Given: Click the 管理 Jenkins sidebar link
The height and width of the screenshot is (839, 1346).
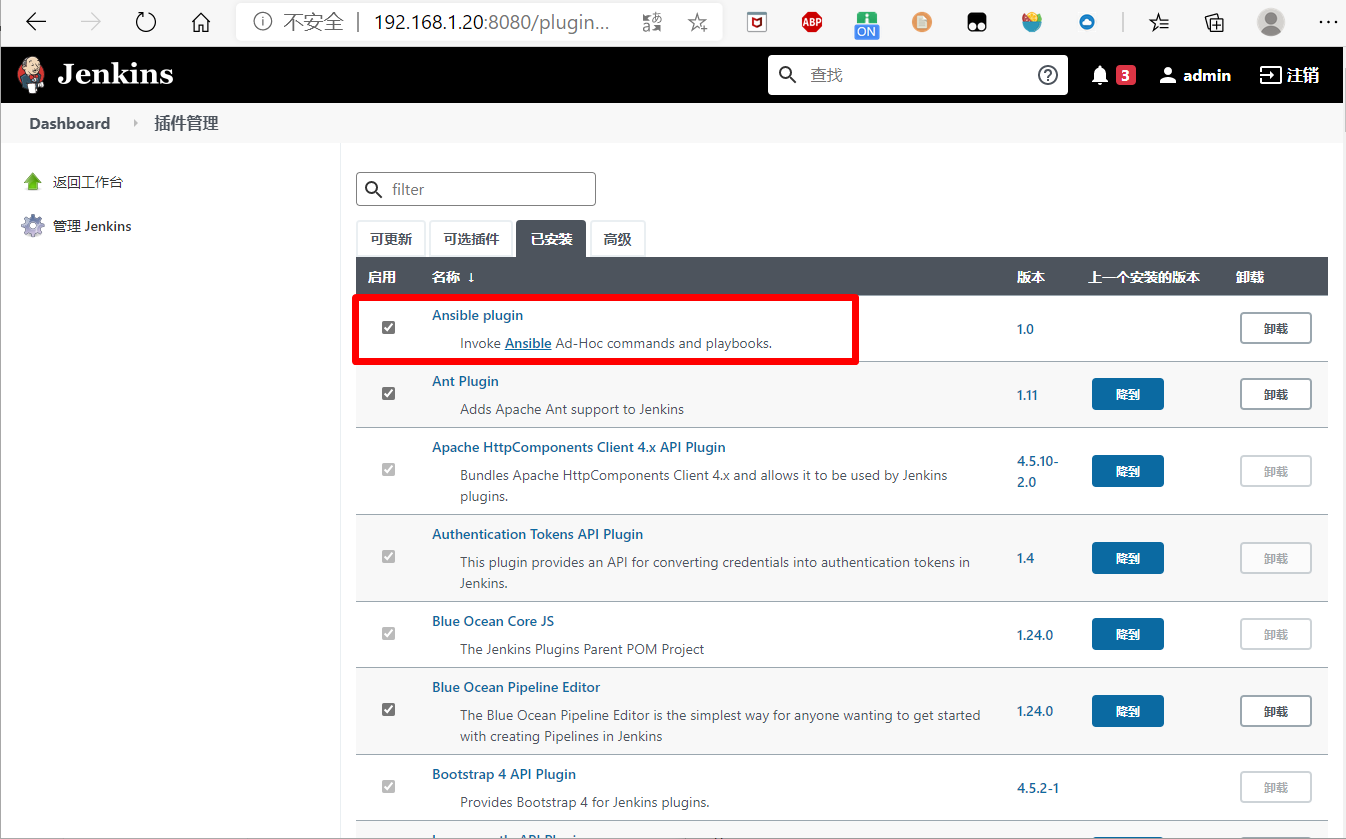Looking at the screenshot, I should coord(92,226).
